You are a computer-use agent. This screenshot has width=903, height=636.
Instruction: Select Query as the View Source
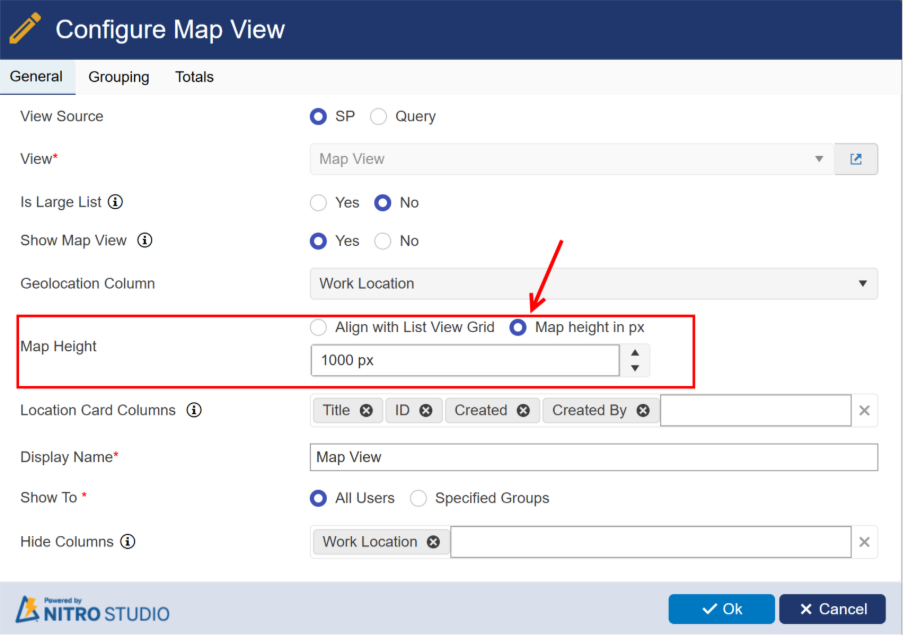coord(378,117)
